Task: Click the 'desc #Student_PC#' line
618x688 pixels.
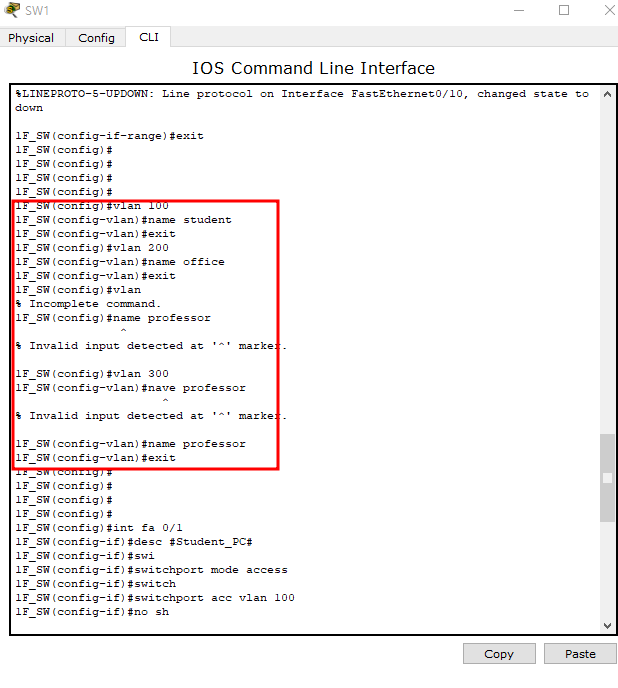Action: [x=134, y=542]
